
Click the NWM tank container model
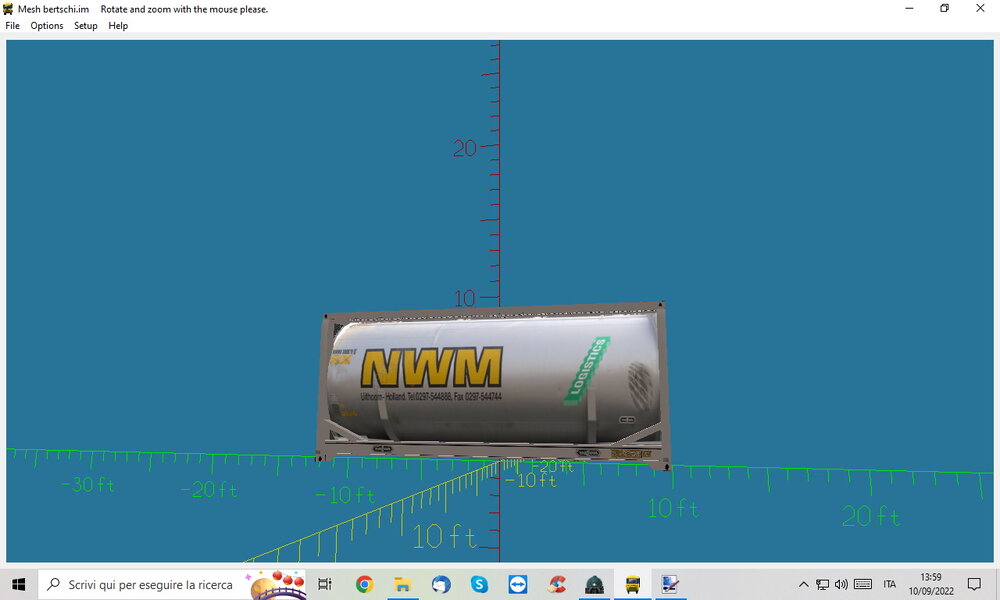[x=494, y=386]
